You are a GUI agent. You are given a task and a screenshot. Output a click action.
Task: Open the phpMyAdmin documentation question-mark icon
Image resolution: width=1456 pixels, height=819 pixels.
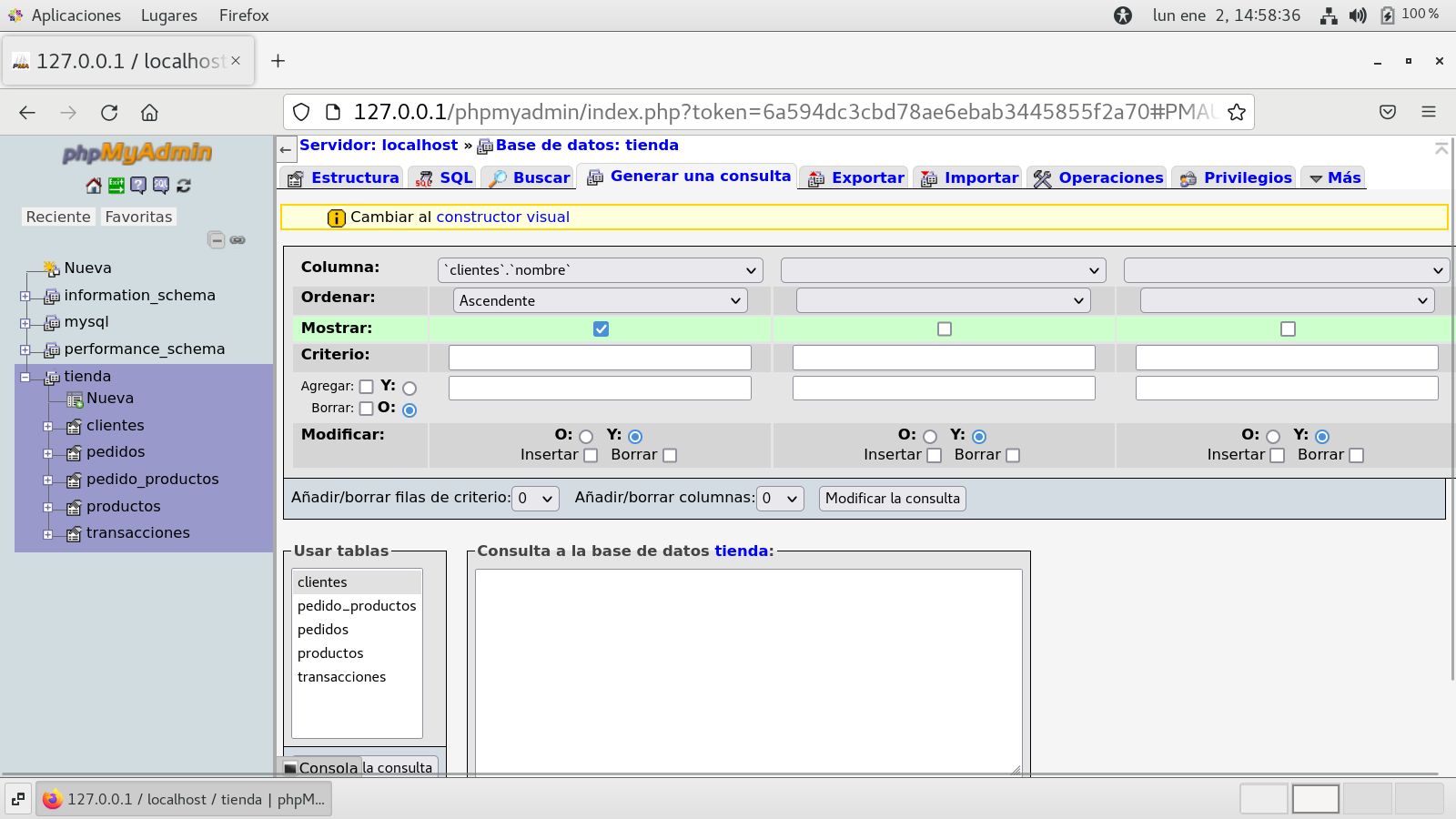[138, 186]
